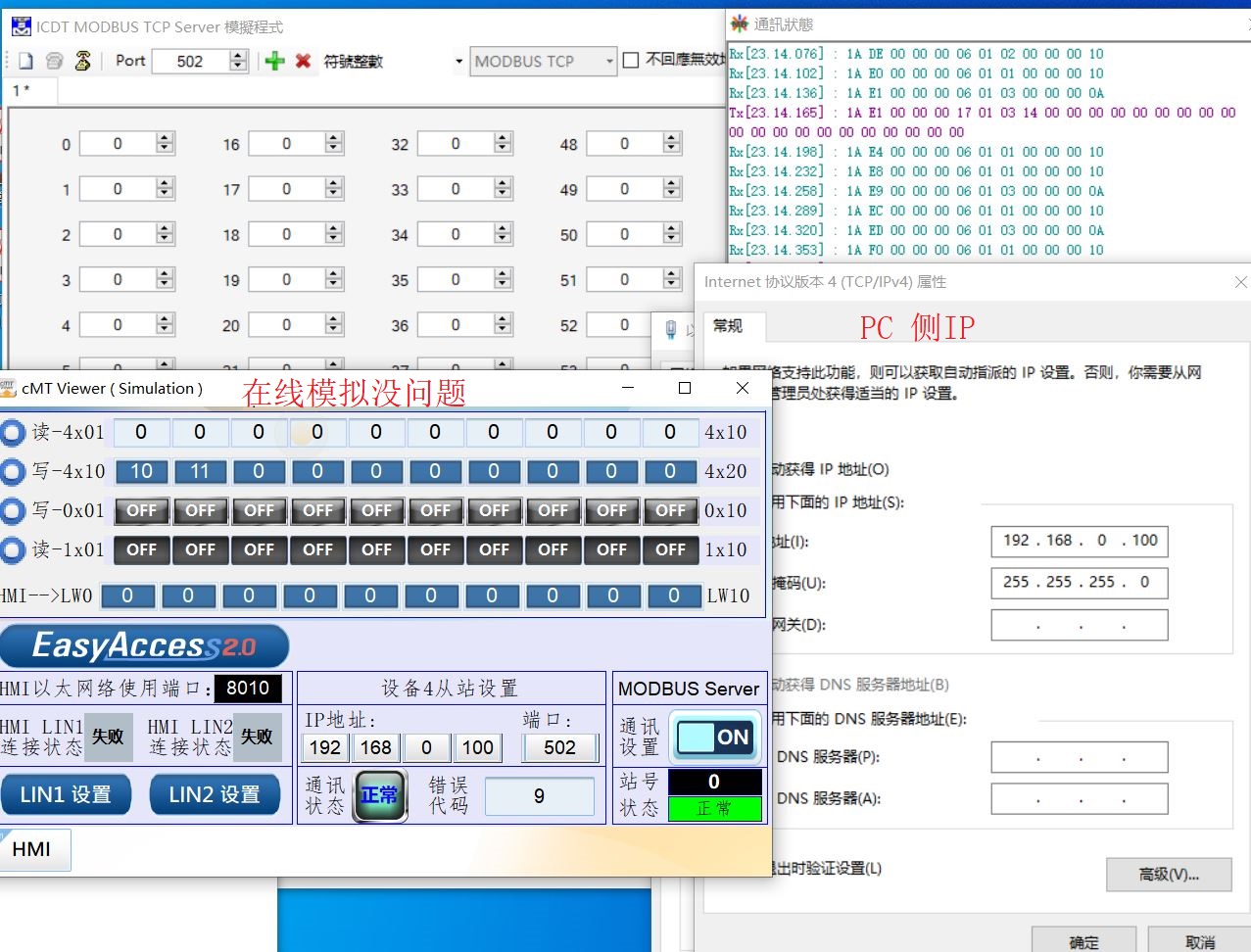This screenshot has width=1251, height=952.
Task: Click the 高级(V)... advanced button
Action: (x=1169, y=874)
